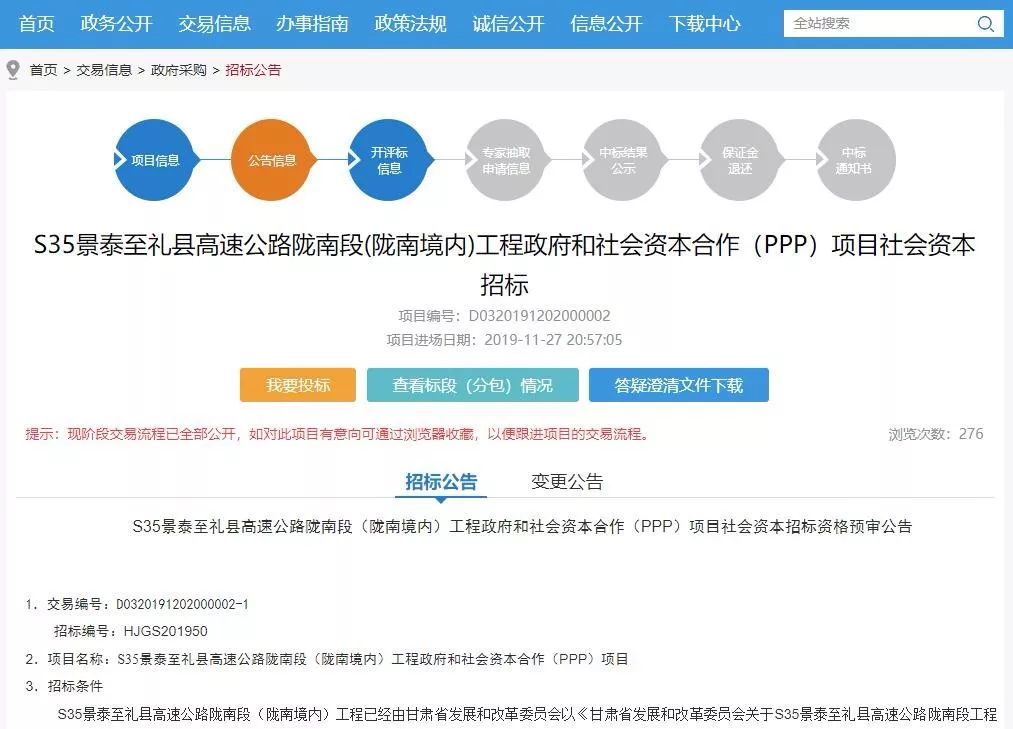View the 中标结果公示 step icon
The height and width of the screenshot is (729, 1013).
tap(622, 158)
